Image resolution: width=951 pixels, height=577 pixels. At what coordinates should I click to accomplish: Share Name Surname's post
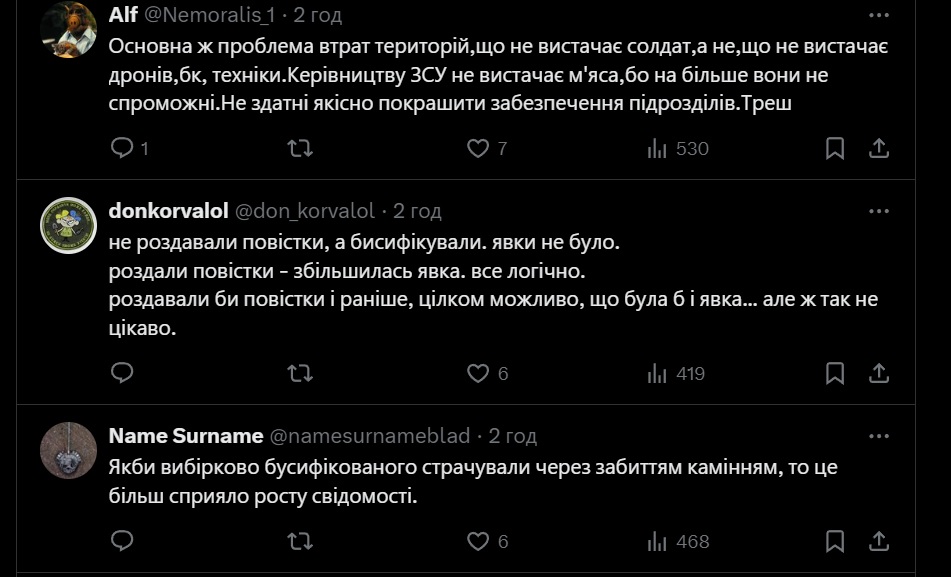pyautogui.click(x=879, y=541)
